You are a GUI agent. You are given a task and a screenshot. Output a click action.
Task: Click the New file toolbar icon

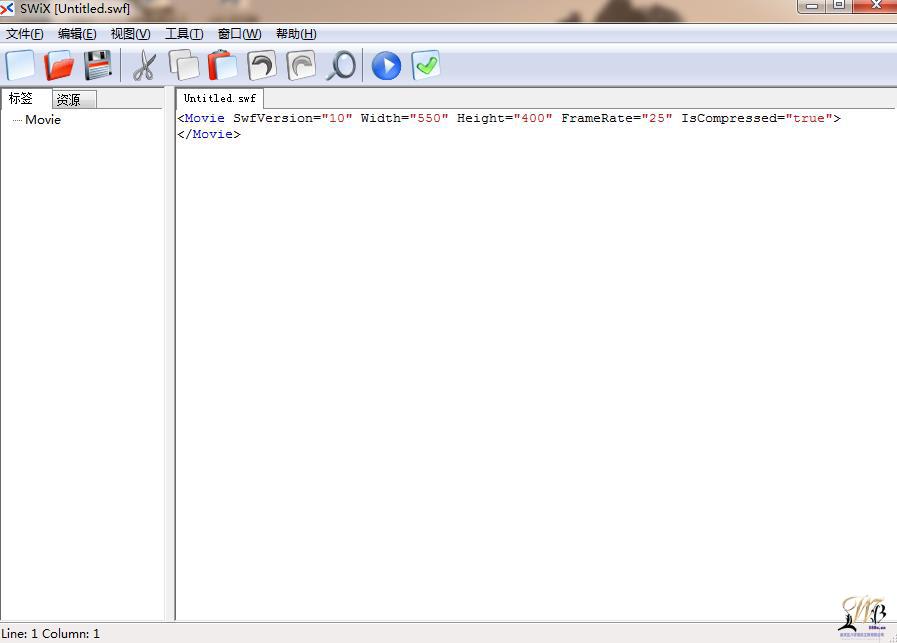(x=20, y=66)
